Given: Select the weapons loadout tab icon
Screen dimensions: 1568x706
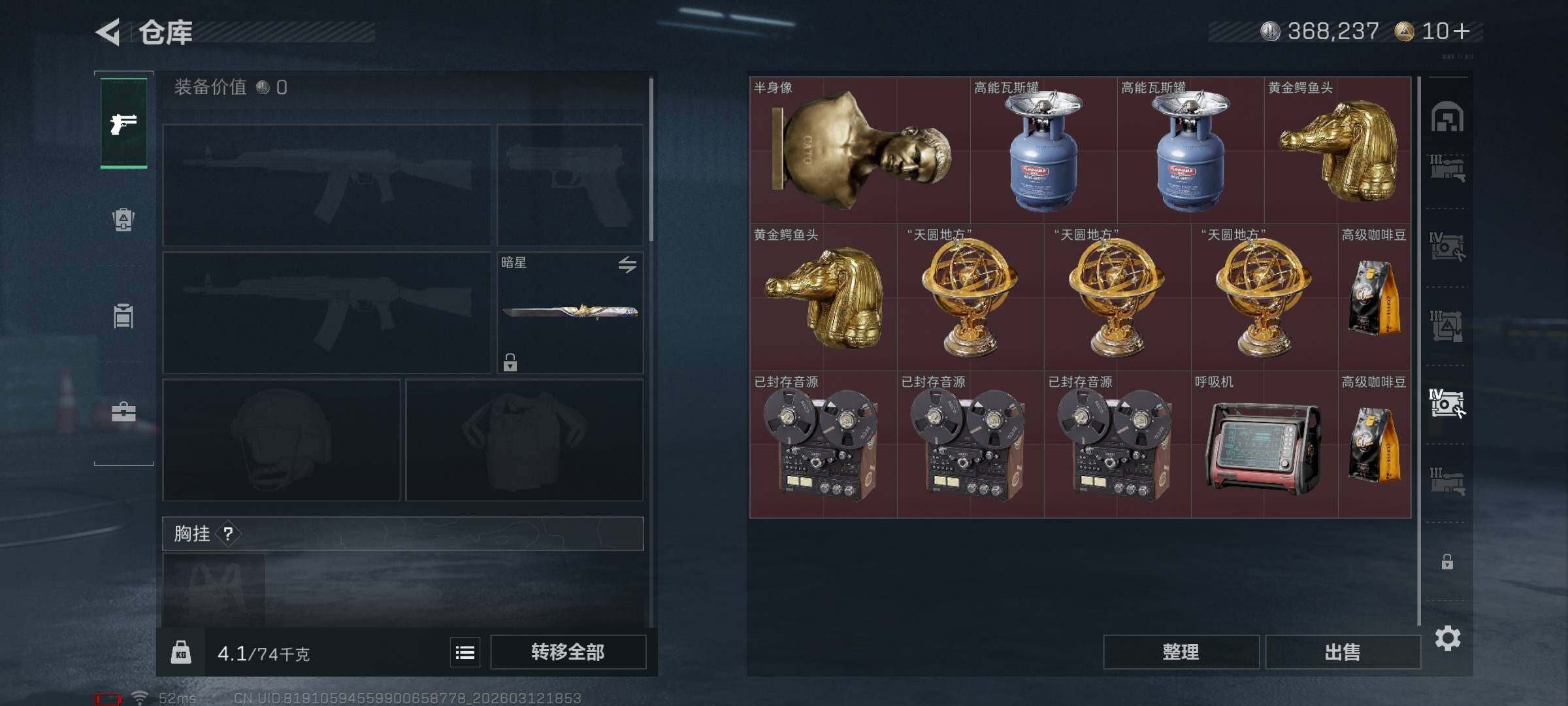Looking at the screenshot, I should coord(123,124).
